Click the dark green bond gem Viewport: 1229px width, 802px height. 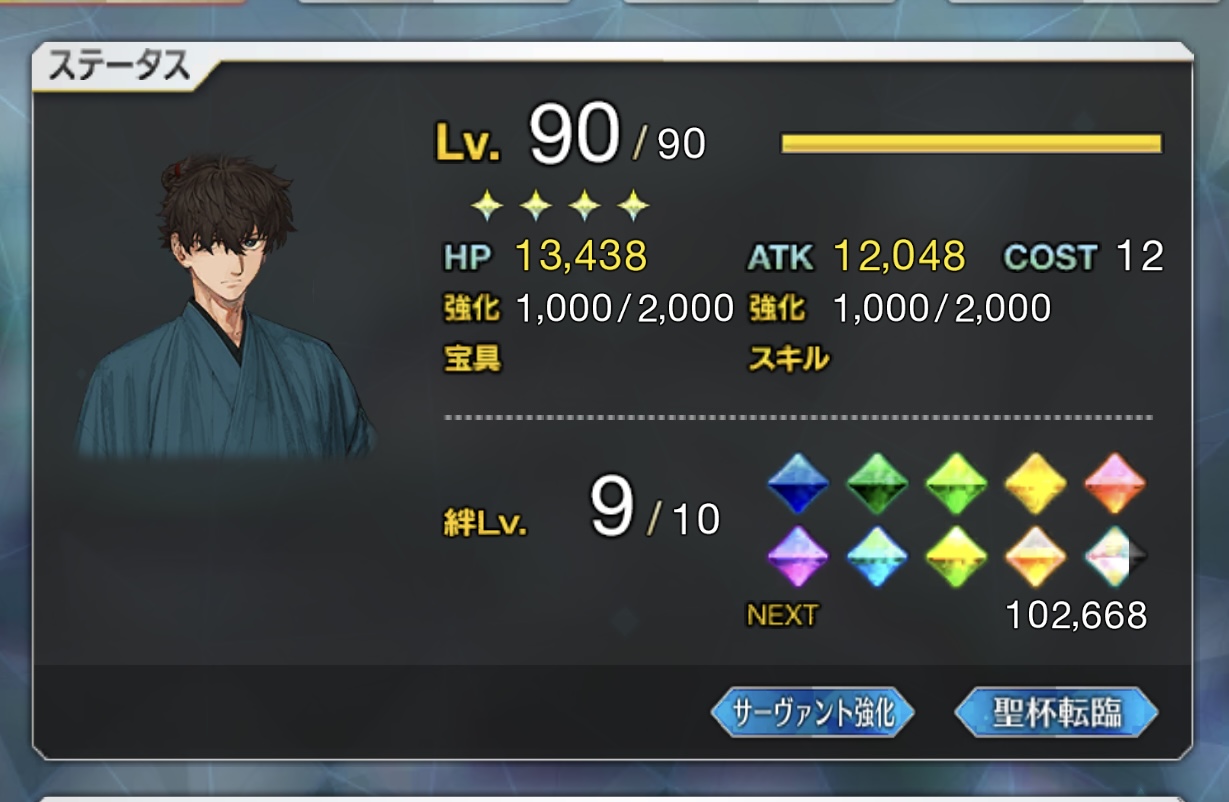(877, 484)
